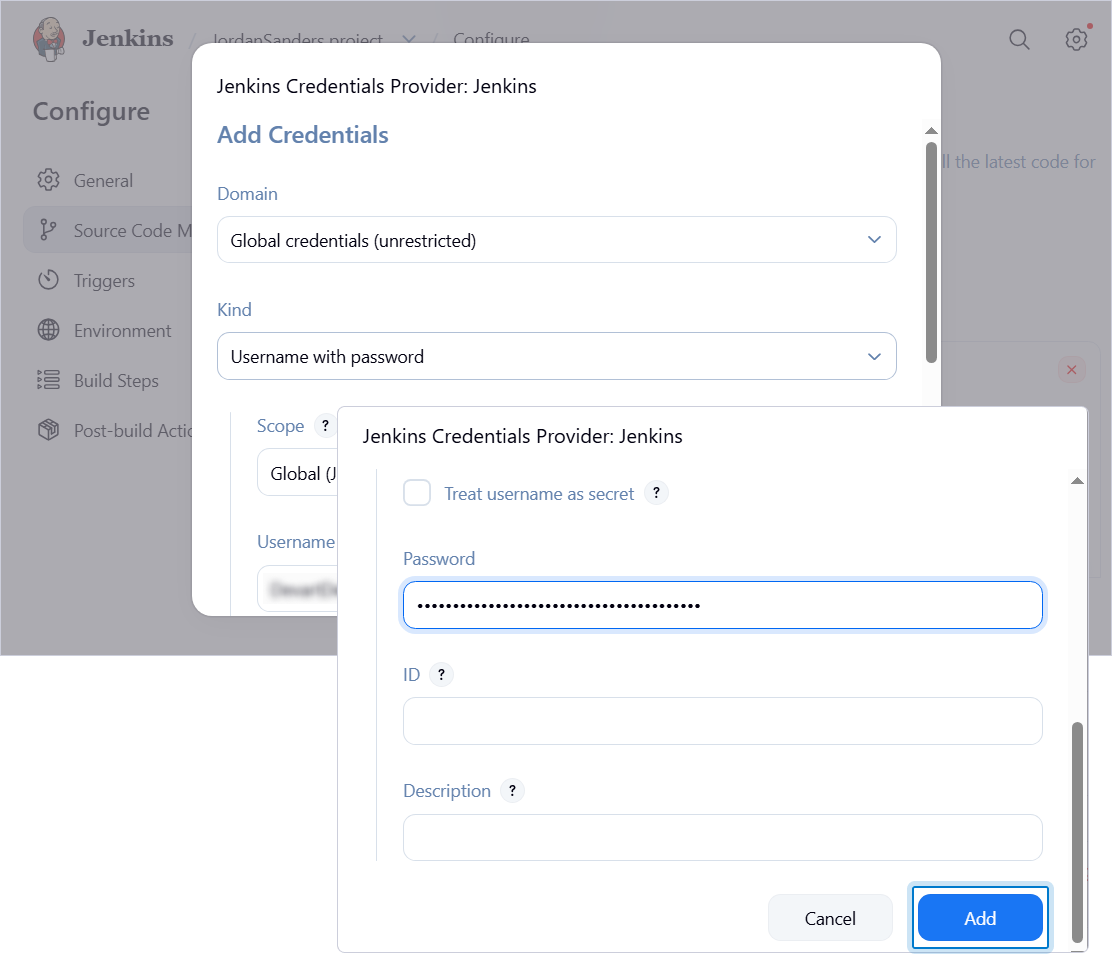Image resolution: width=1112 pixels, height=954 pixels.
Task: Open help for Treat username as secret
Action: 656,493
